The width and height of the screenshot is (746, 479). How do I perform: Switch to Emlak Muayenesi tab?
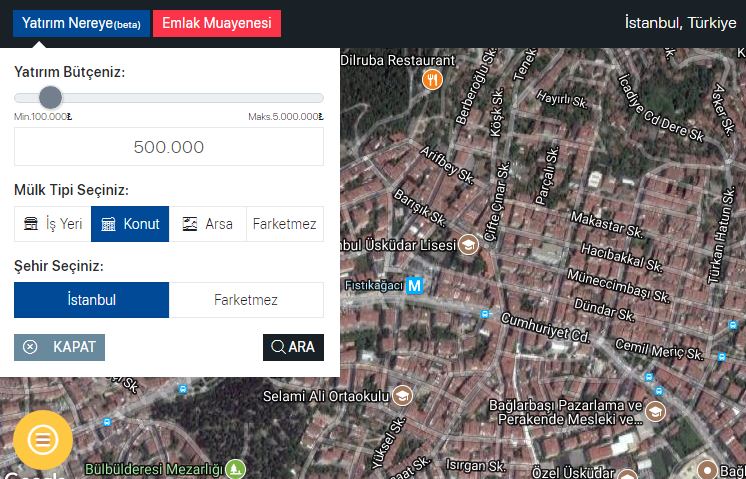coord(217,23)
